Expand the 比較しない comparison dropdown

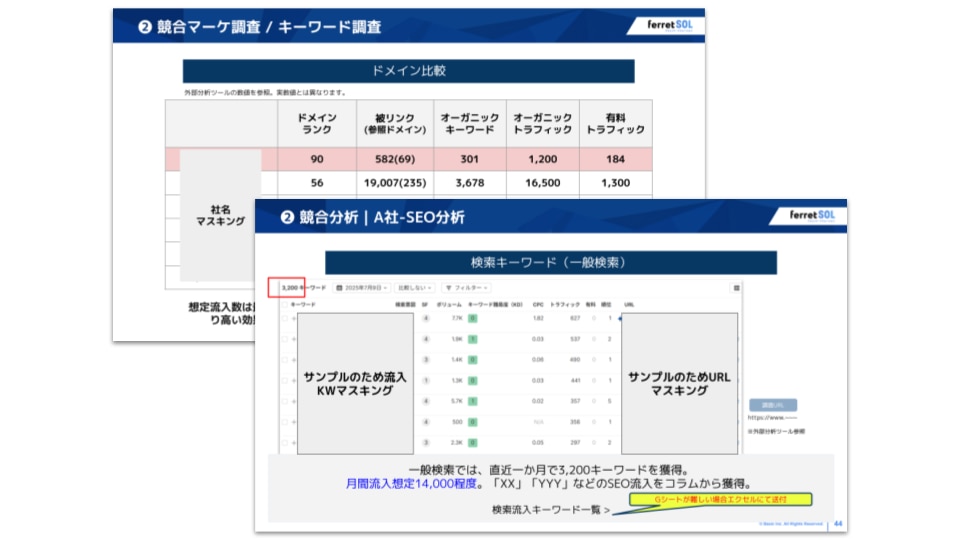point(415,287)
